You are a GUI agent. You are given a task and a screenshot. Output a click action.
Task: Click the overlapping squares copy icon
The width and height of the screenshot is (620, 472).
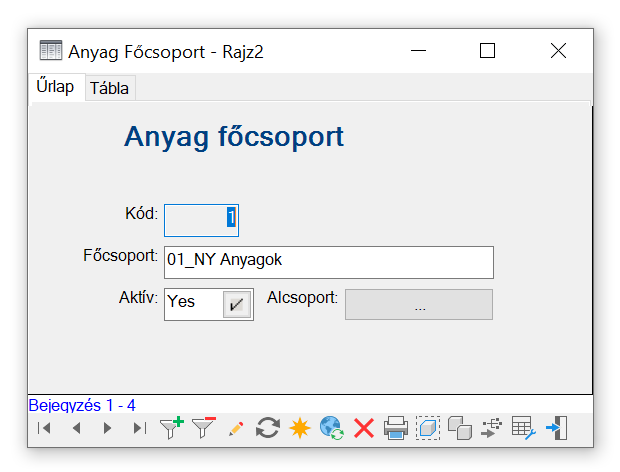coord(460,428)
